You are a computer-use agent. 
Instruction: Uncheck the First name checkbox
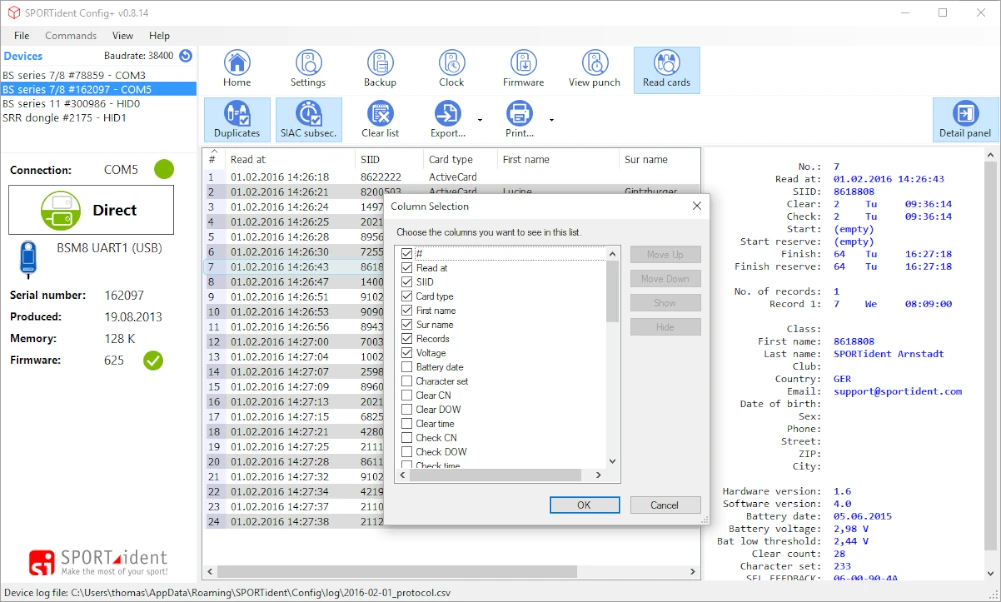[407, 310]
